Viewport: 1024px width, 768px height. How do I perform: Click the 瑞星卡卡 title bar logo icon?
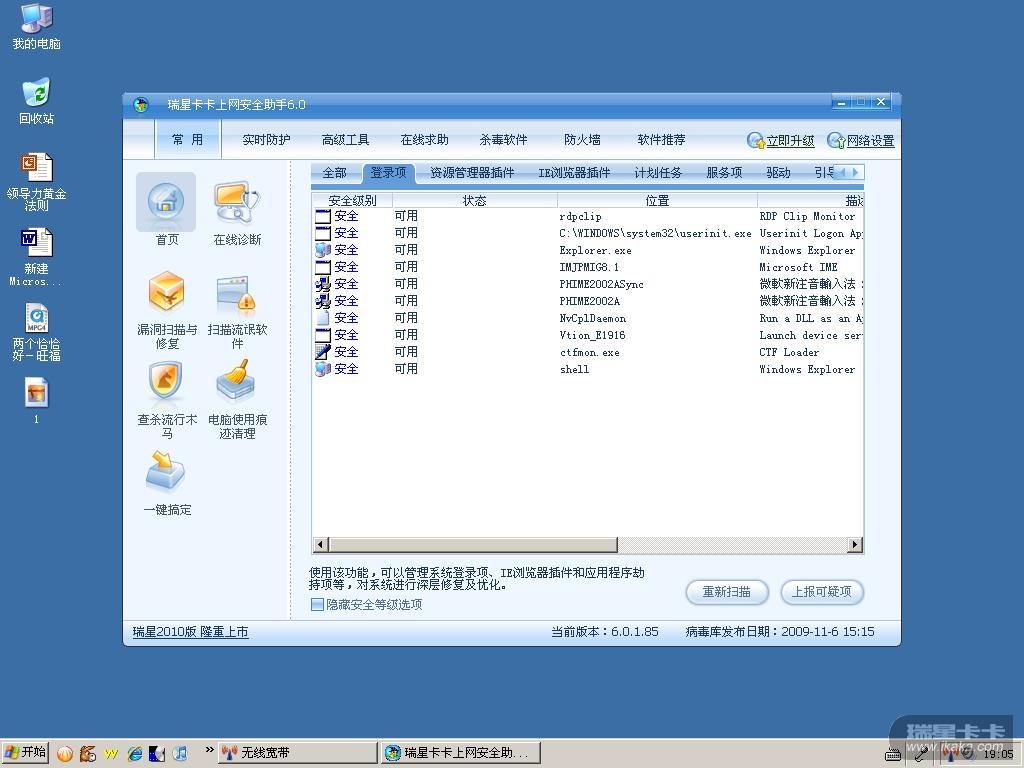pyautogui.click(x=140, y=104)
